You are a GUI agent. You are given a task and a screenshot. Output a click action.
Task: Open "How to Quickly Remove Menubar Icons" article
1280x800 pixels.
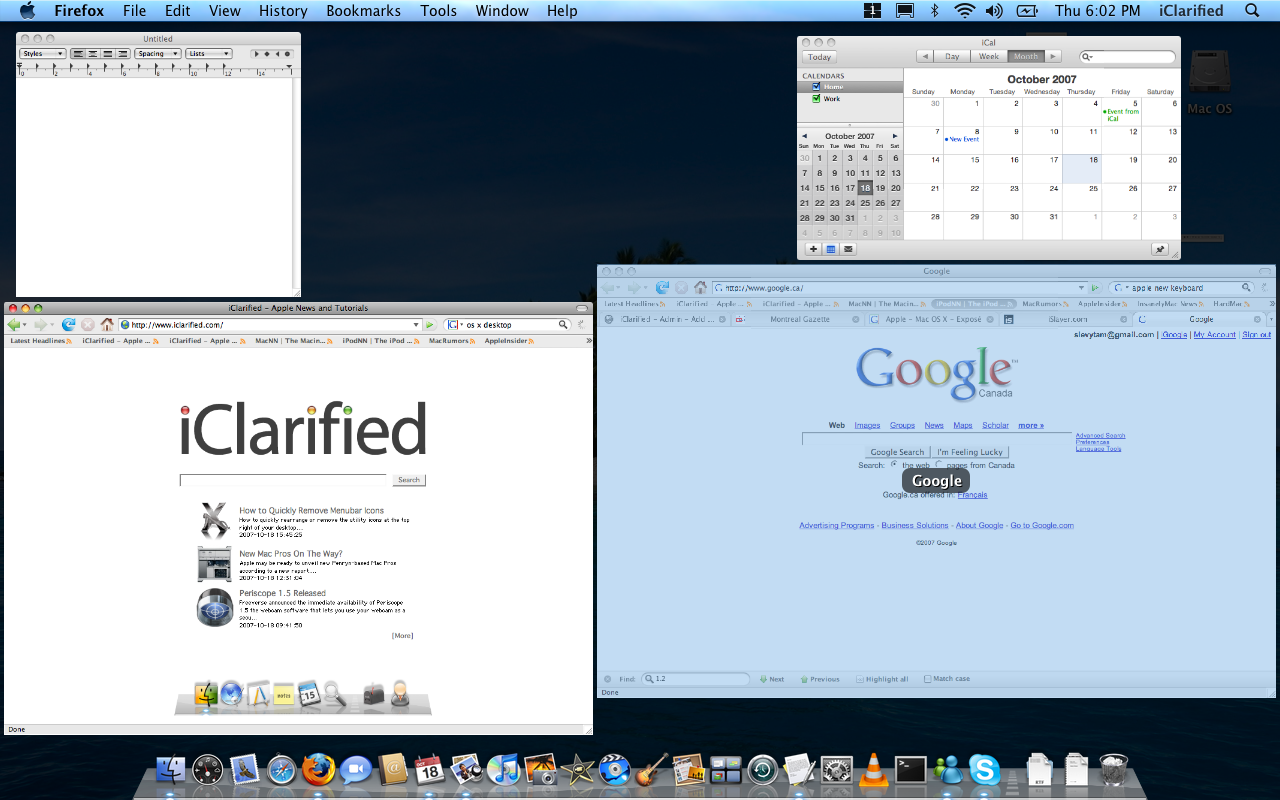pyautogui.click(x=311, y=511)
